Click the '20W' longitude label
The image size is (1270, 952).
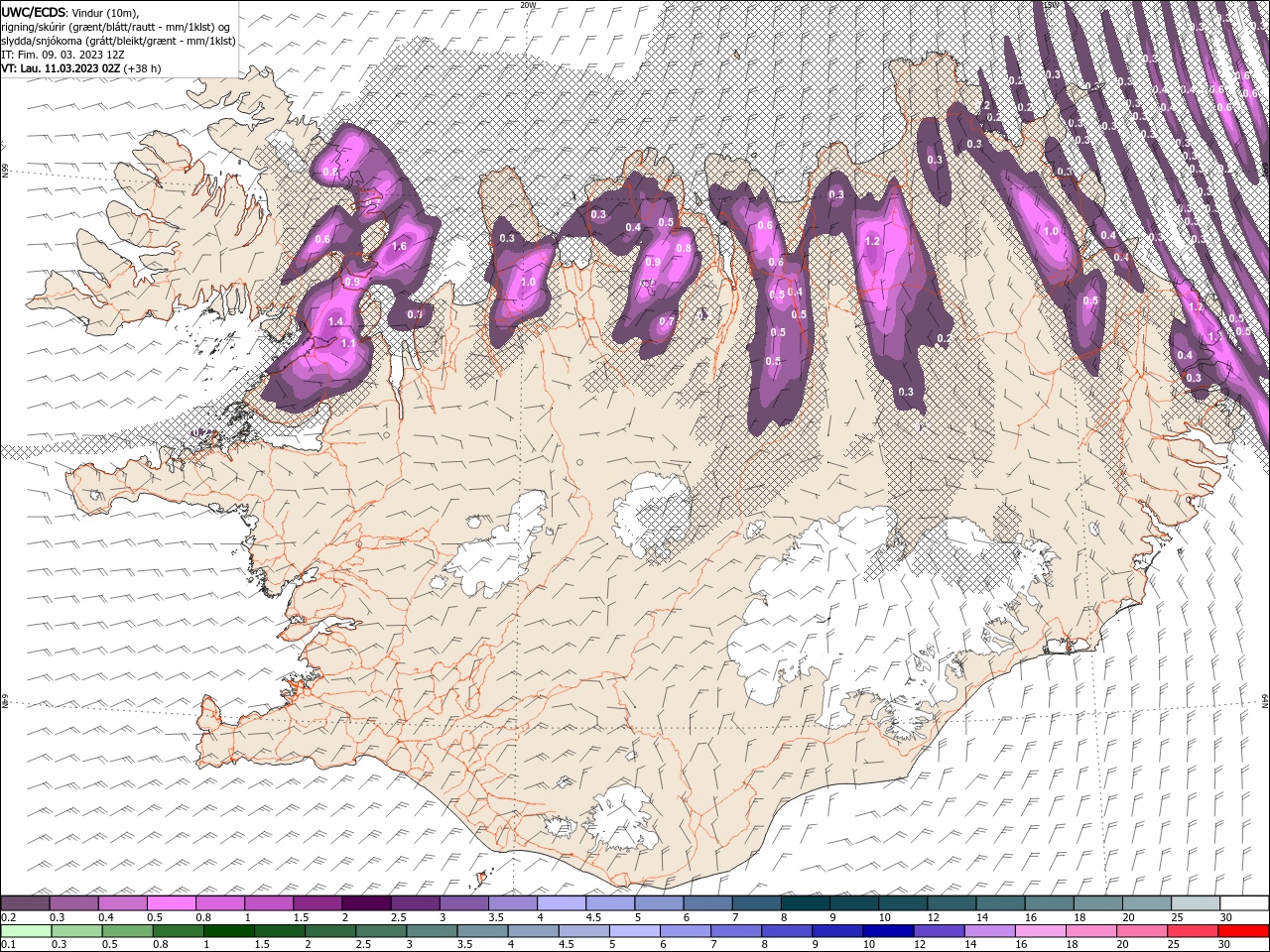(528, 5)
